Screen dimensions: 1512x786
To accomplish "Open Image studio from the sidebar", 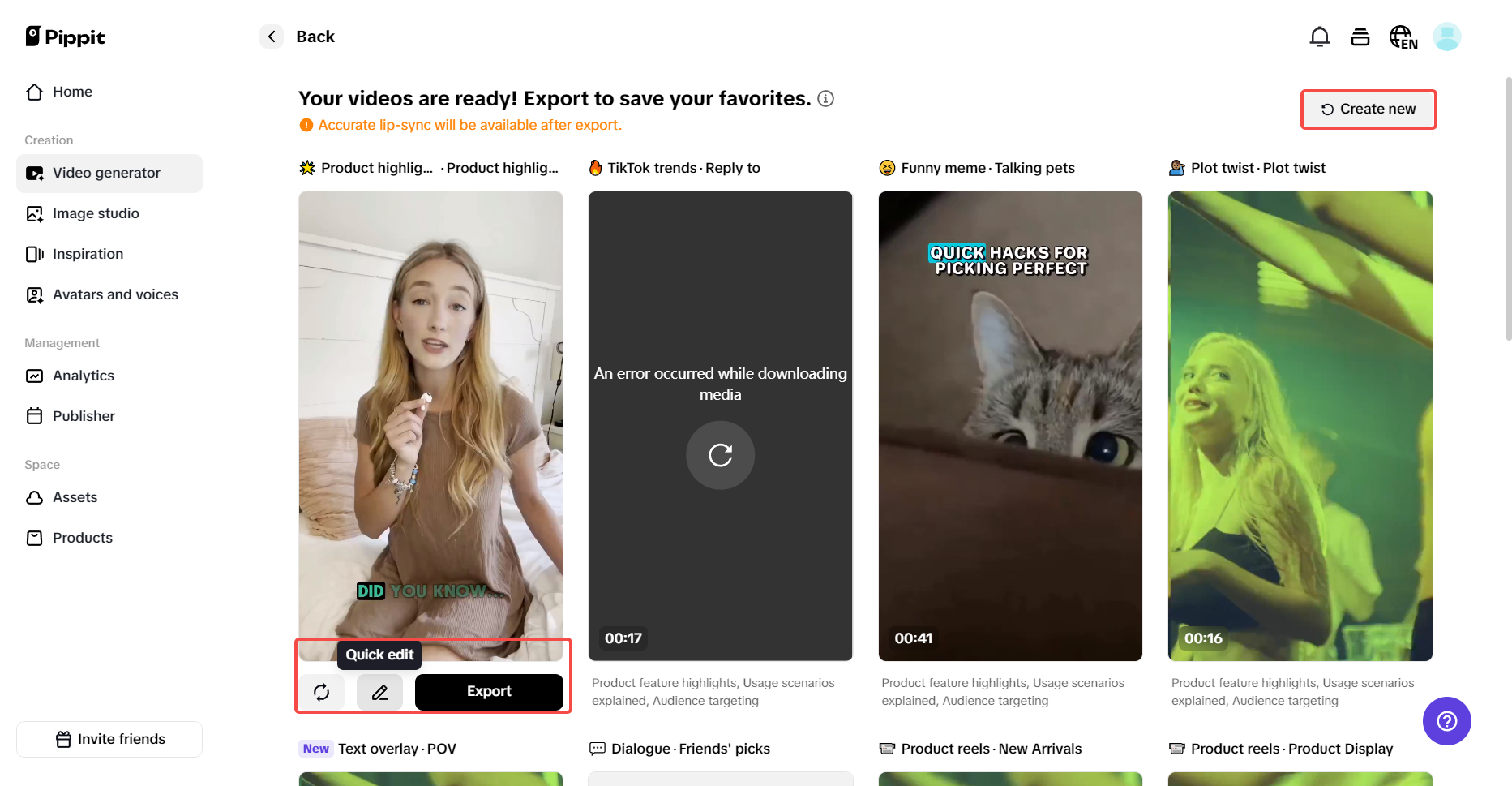I will point(109,213).
